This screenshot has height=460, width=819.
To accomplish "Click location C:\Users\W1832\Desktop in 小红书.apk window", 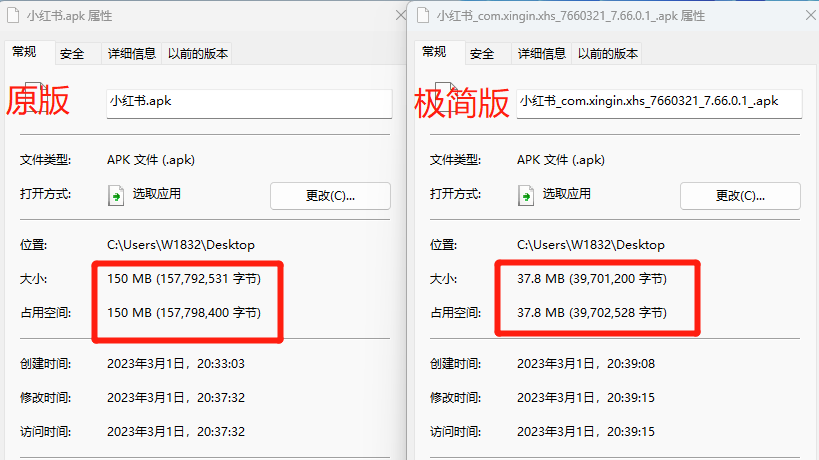I will pyautogui.click(x=181, y=245).
